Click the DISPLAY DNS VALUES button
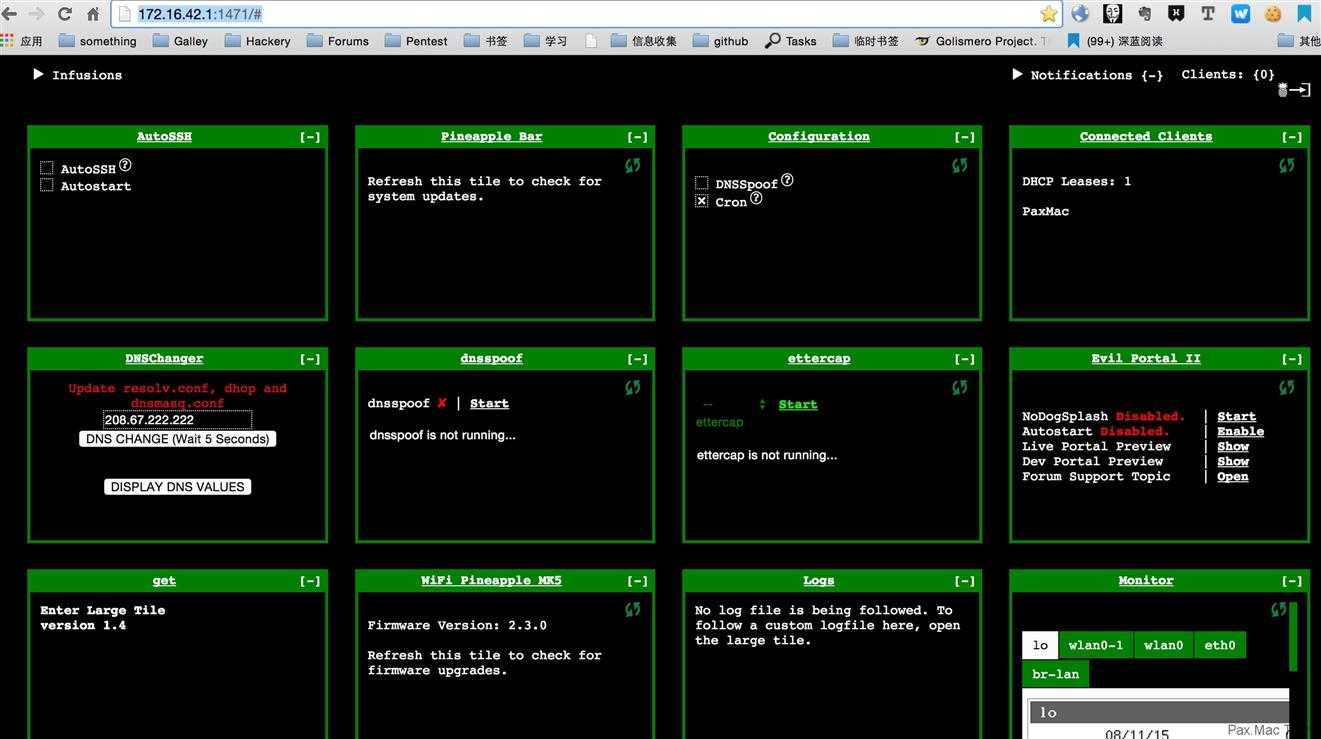This screenshot has width=1321, height=739. [177, 487]
